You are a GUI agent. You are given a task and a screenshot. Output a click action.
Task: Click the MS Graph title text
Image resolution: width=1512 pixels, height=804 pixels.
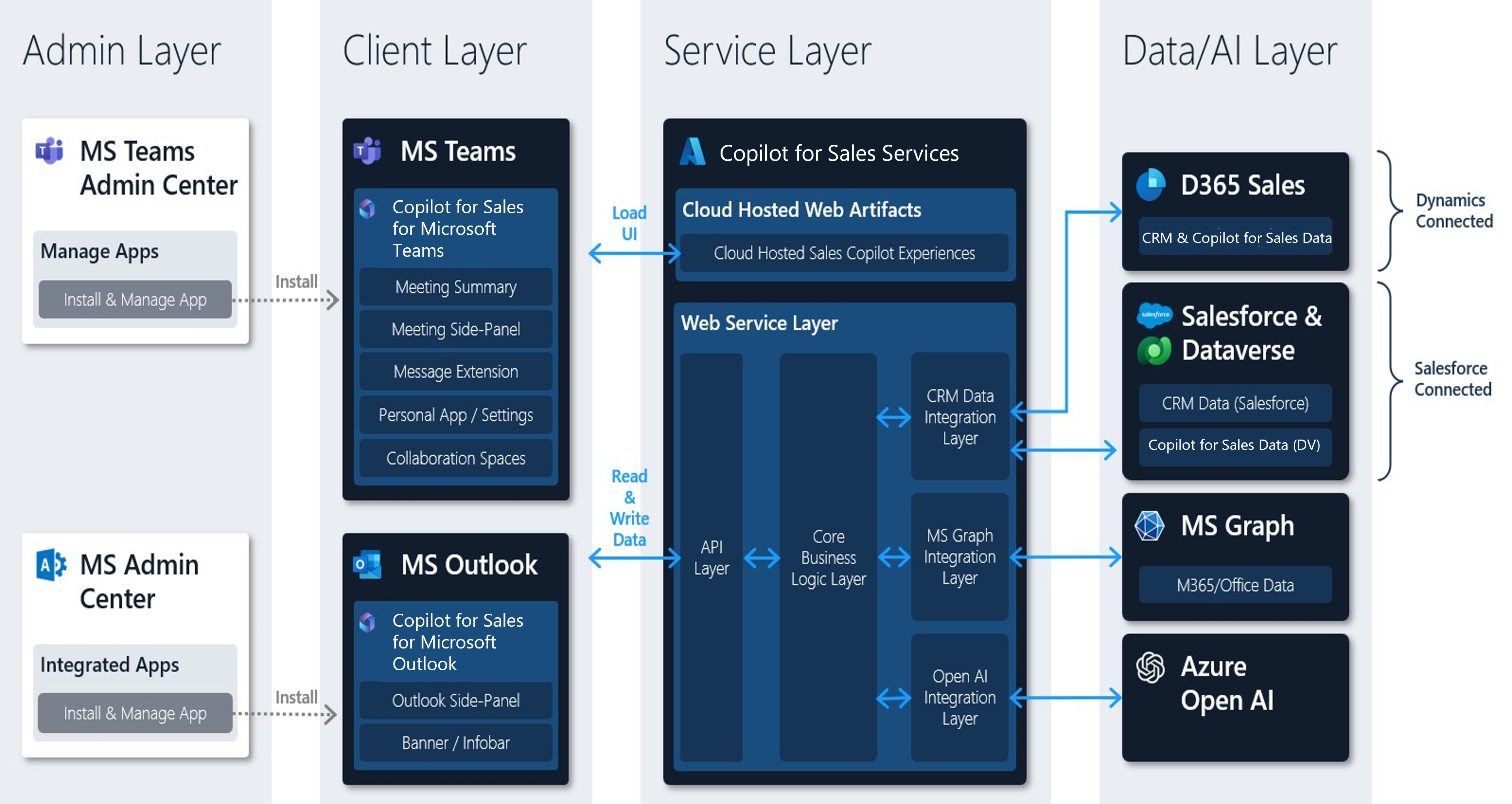pyautogui.click(x=1238, y=525)
